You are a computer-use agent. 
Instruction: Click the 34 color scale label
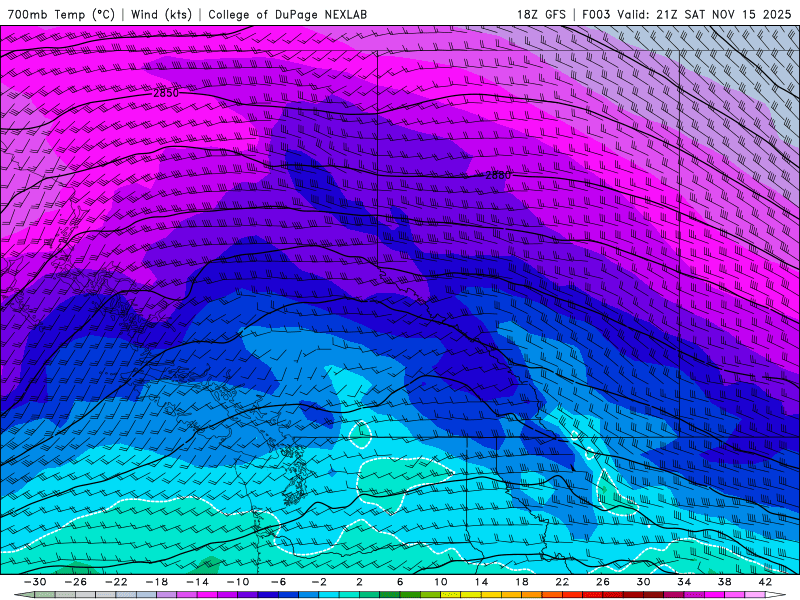(x=684, y=582)
